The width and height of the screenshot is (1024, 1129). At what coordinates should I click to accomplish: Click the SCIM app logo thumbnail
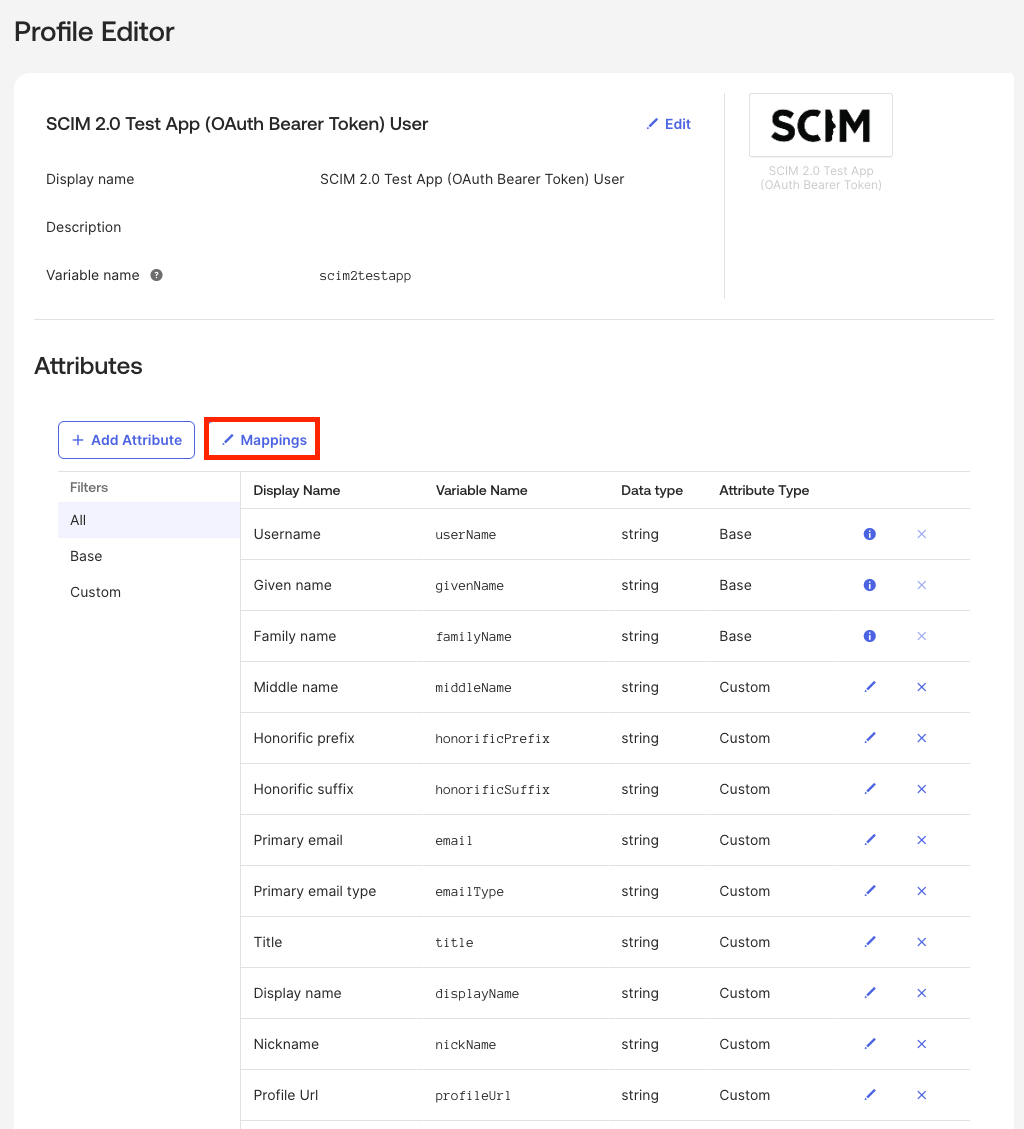click(x=821, y=125)
